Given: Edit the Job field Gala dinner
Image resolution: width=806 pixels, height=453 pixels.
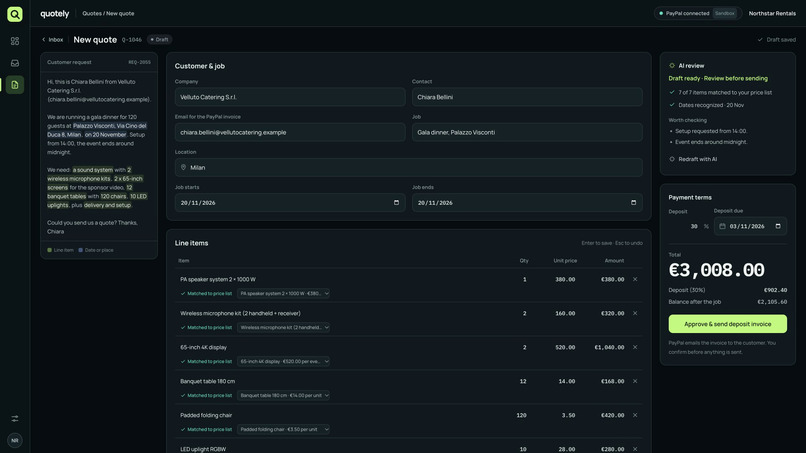Looking at the screenshot, I should [527, 132].
